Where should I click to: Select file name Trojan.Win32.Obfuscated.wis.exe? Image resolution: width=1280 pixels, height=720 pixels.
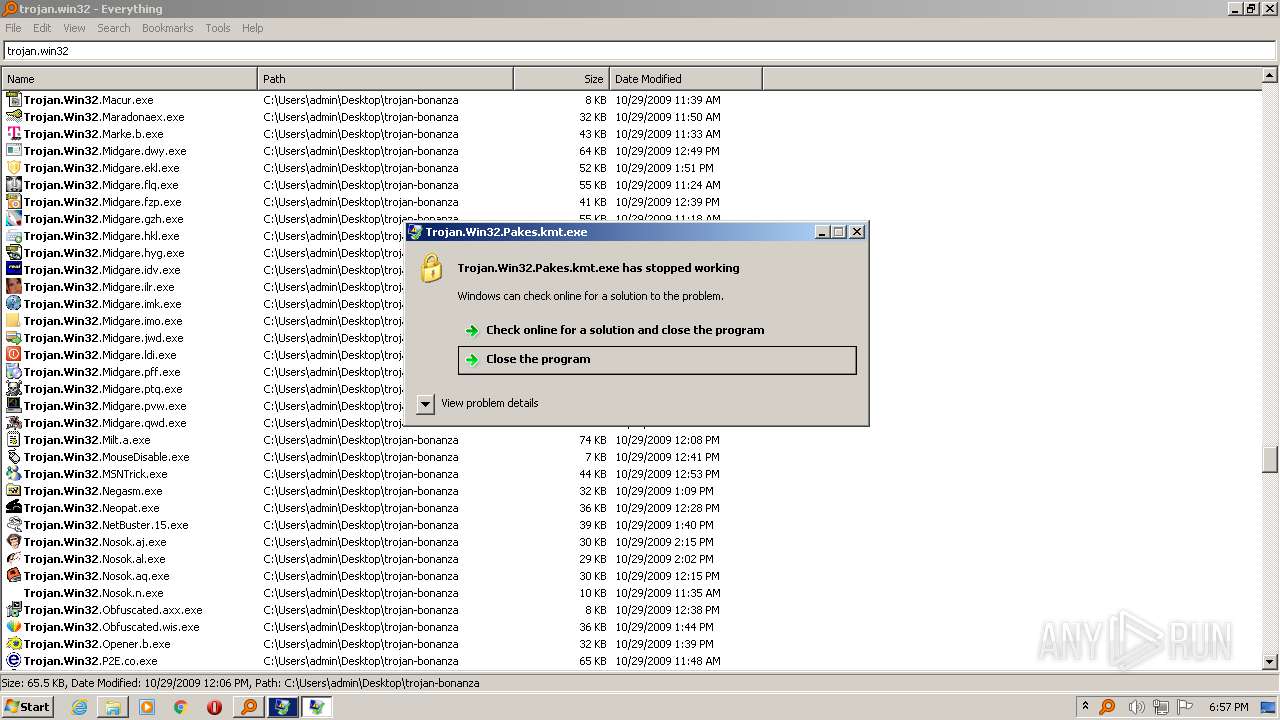click(x=112, y=627)
